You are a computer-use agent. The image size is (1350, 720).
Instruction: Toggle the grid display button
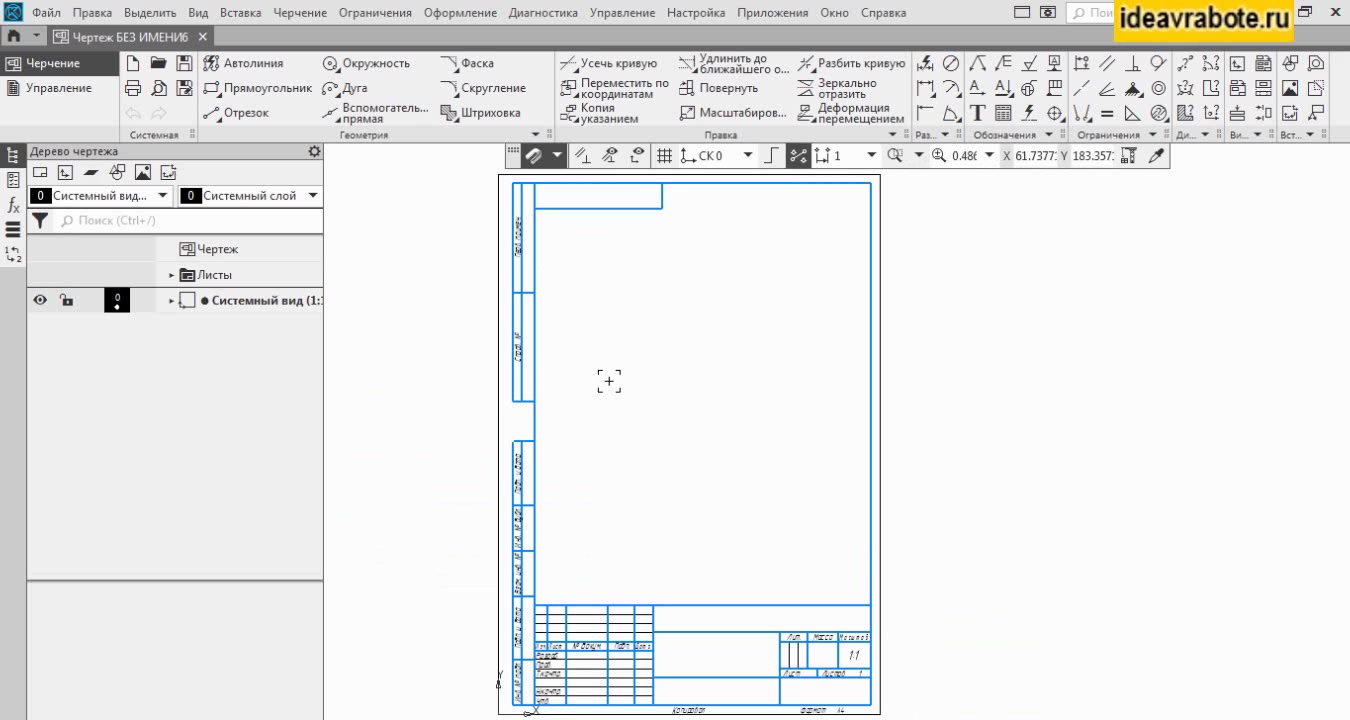point(664,156)
